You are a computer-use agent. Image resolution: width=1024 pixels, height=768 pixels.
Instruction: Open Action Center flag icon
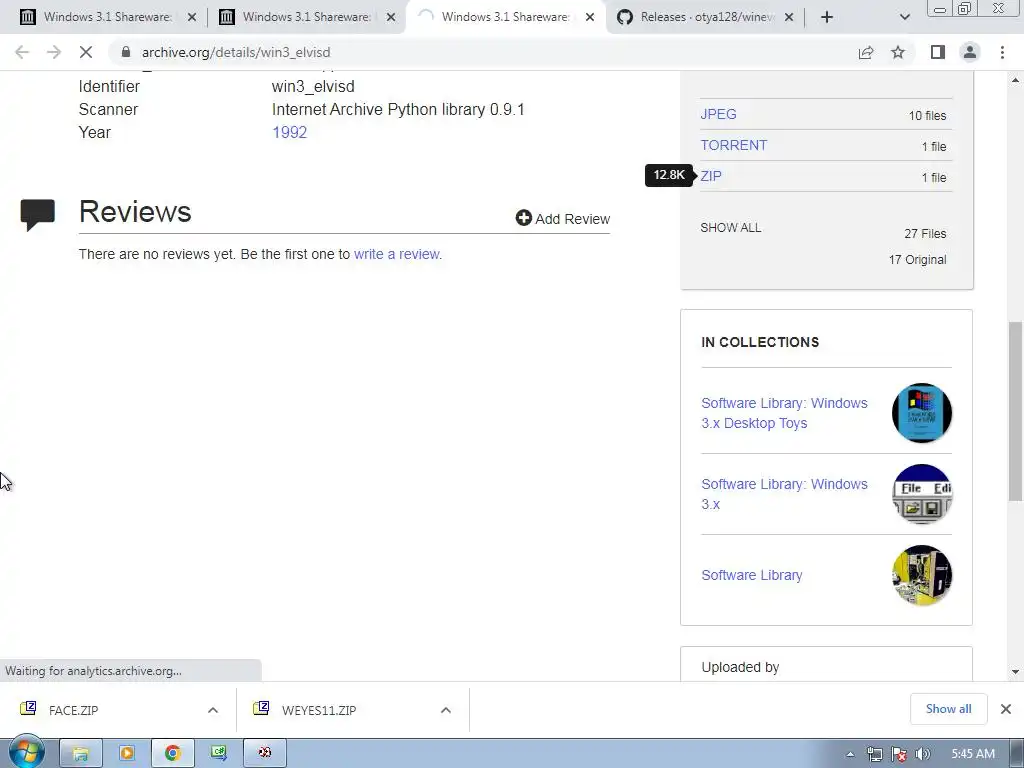899,754
